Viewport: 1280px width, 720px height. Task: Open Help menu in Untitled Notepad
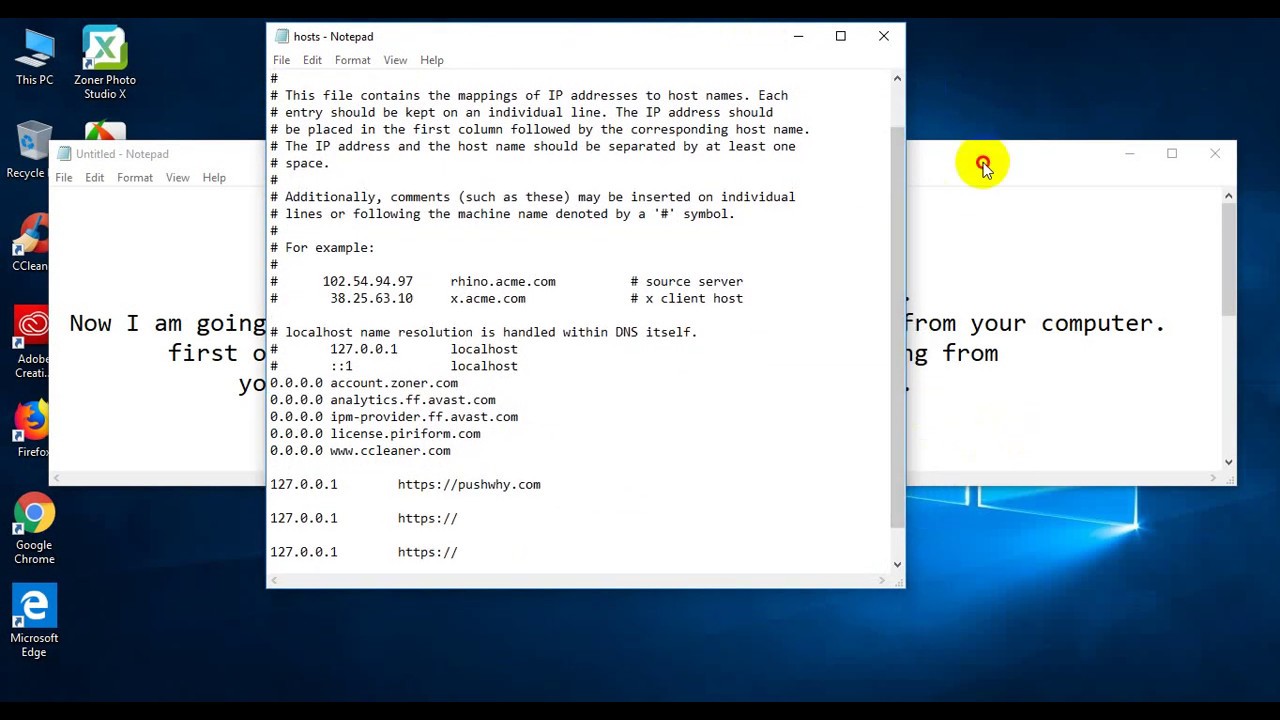click(214, 177)
